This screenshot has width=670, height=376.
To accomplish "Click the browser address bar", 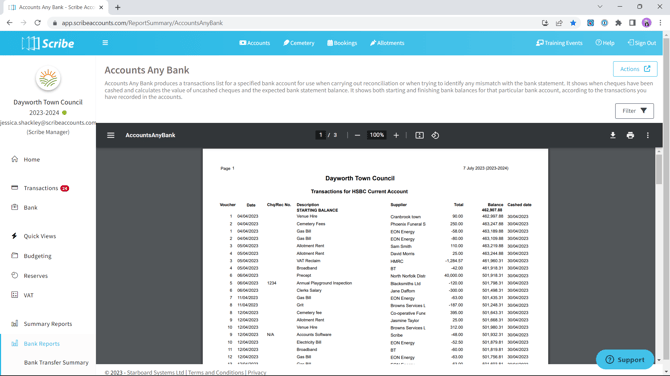I will tap(295, 23).
